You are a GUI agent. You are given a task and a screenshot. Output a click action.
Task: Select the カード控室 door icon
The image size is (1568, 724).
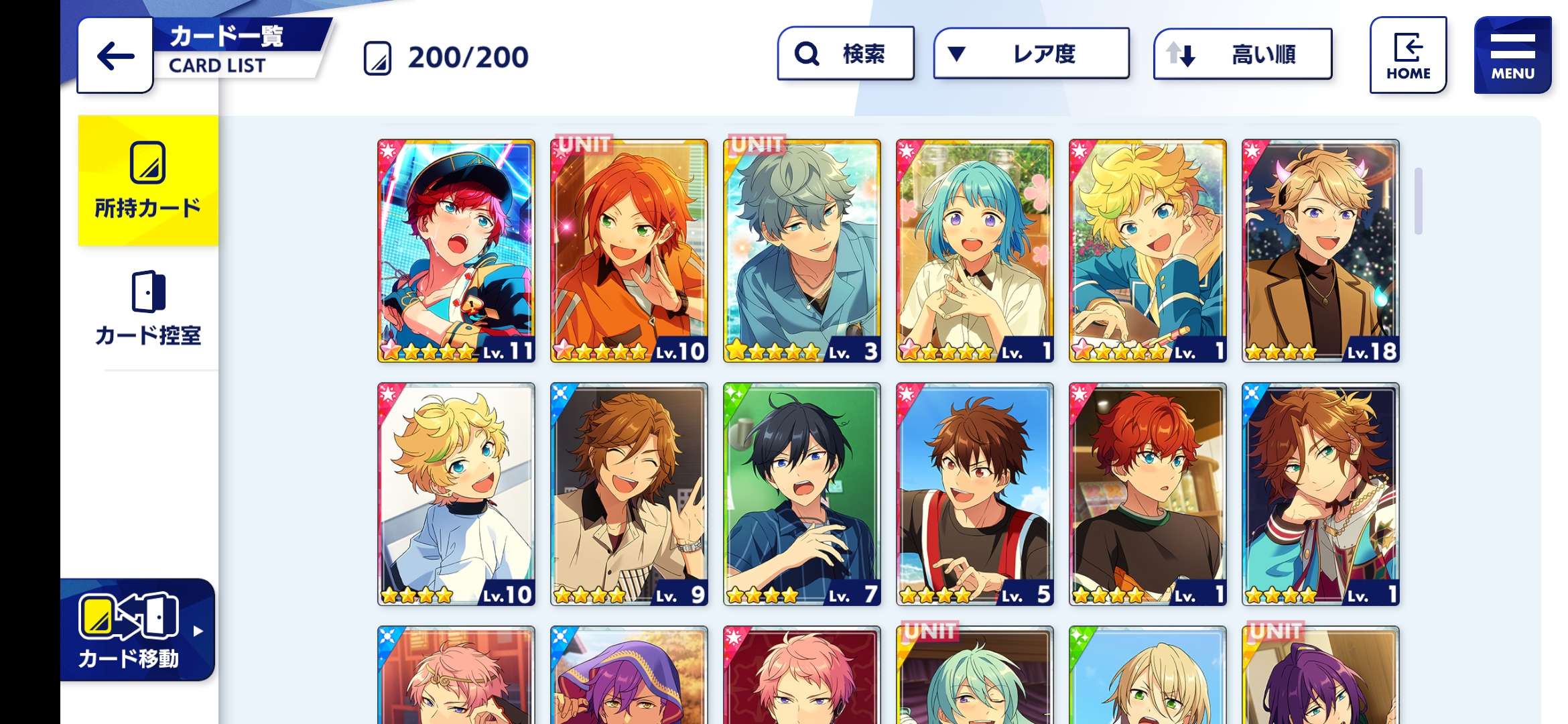point(148,292)
